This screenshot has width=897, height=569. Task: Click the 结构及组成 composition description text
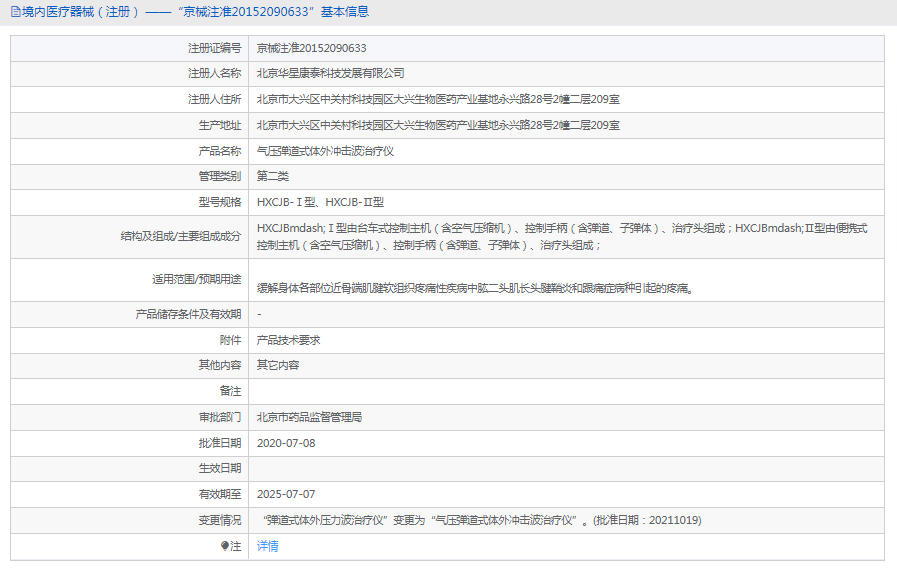[x=562, y=237]
